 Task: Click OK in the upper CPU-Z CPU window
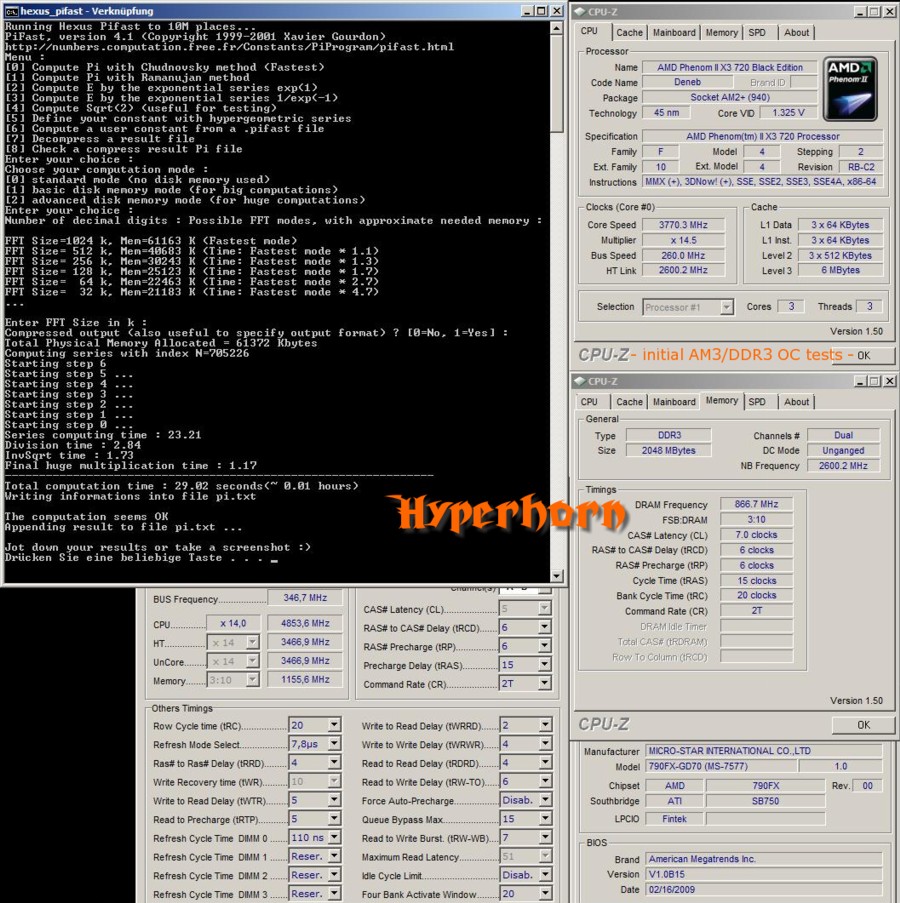pos(863,355)
